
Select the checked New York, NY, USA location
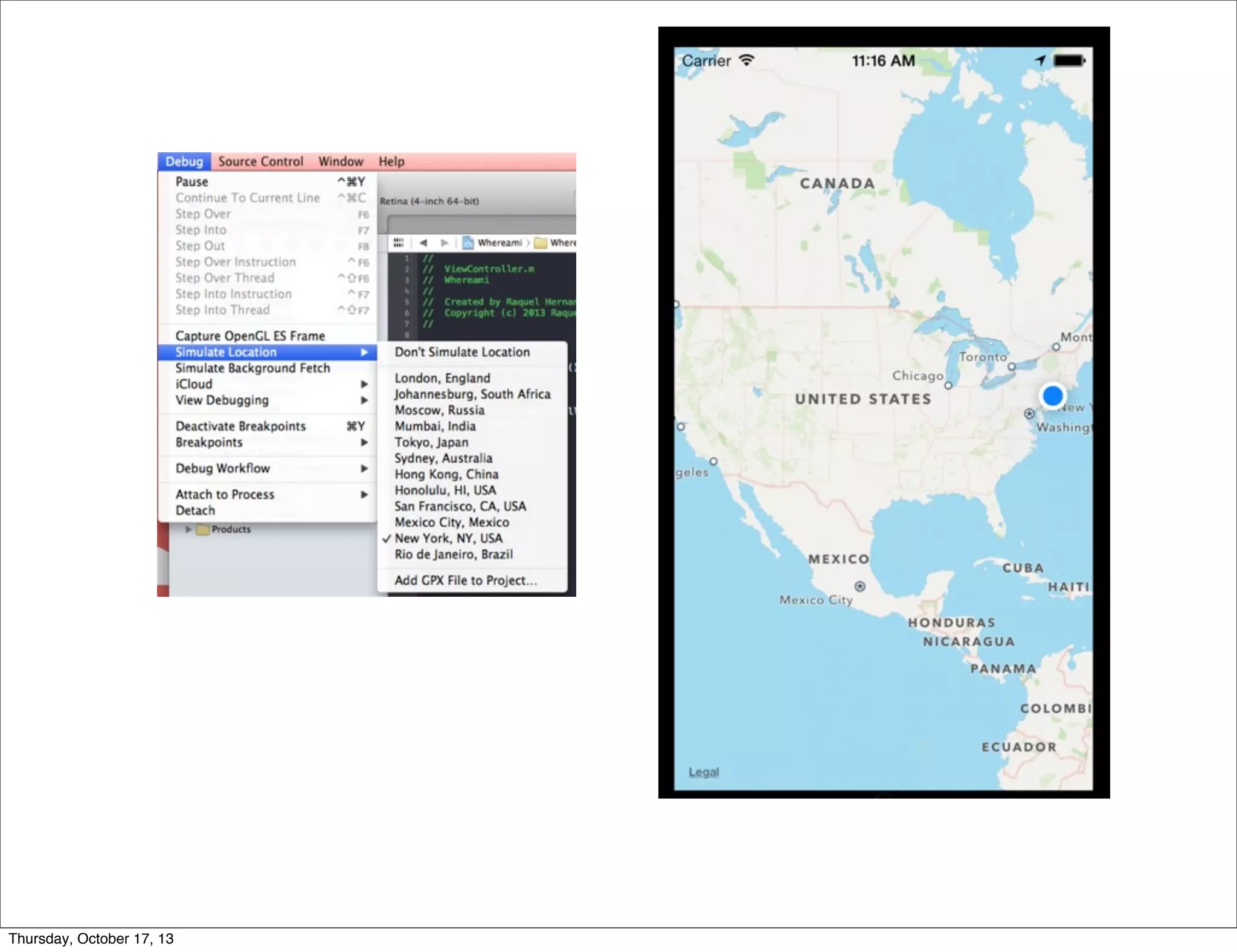coord(448,538)
